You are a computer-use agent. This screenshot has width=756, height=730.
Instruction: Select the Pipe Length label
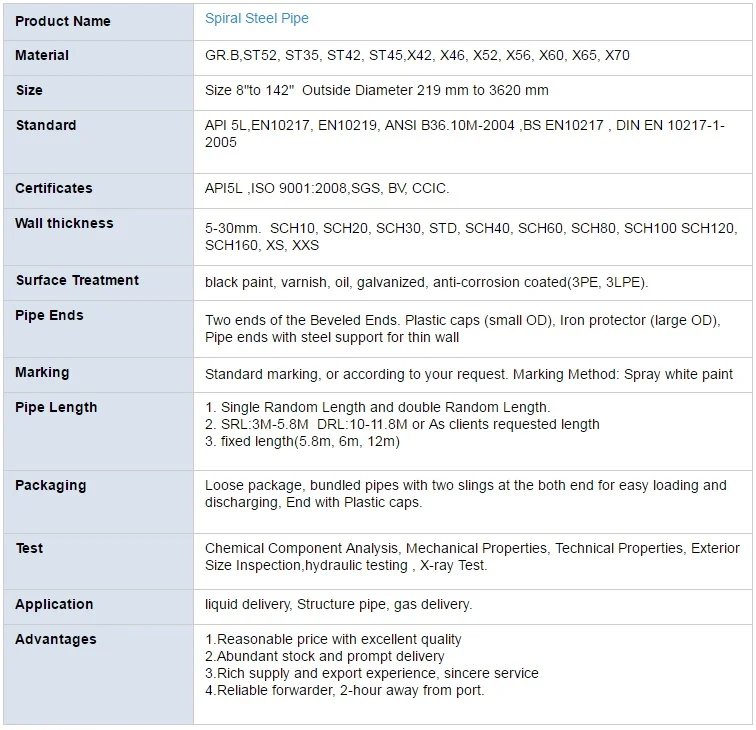click(56, 408)
